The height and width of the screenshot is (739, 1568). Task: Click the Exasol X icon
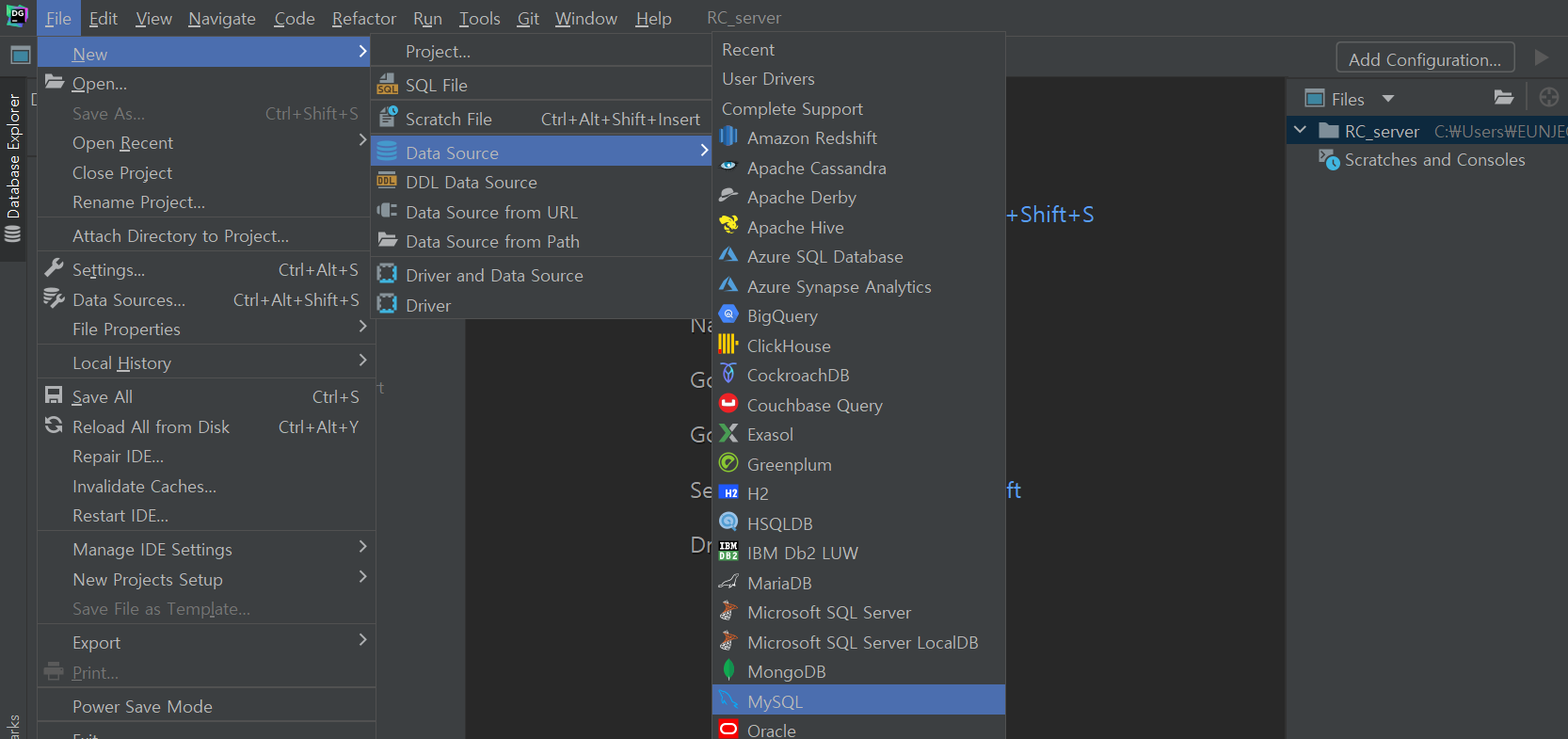tap(728, 433)
